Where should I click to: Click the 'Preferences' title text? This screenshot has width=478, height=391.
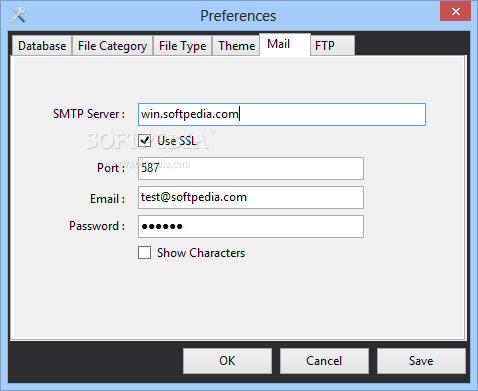coord(238,16)
